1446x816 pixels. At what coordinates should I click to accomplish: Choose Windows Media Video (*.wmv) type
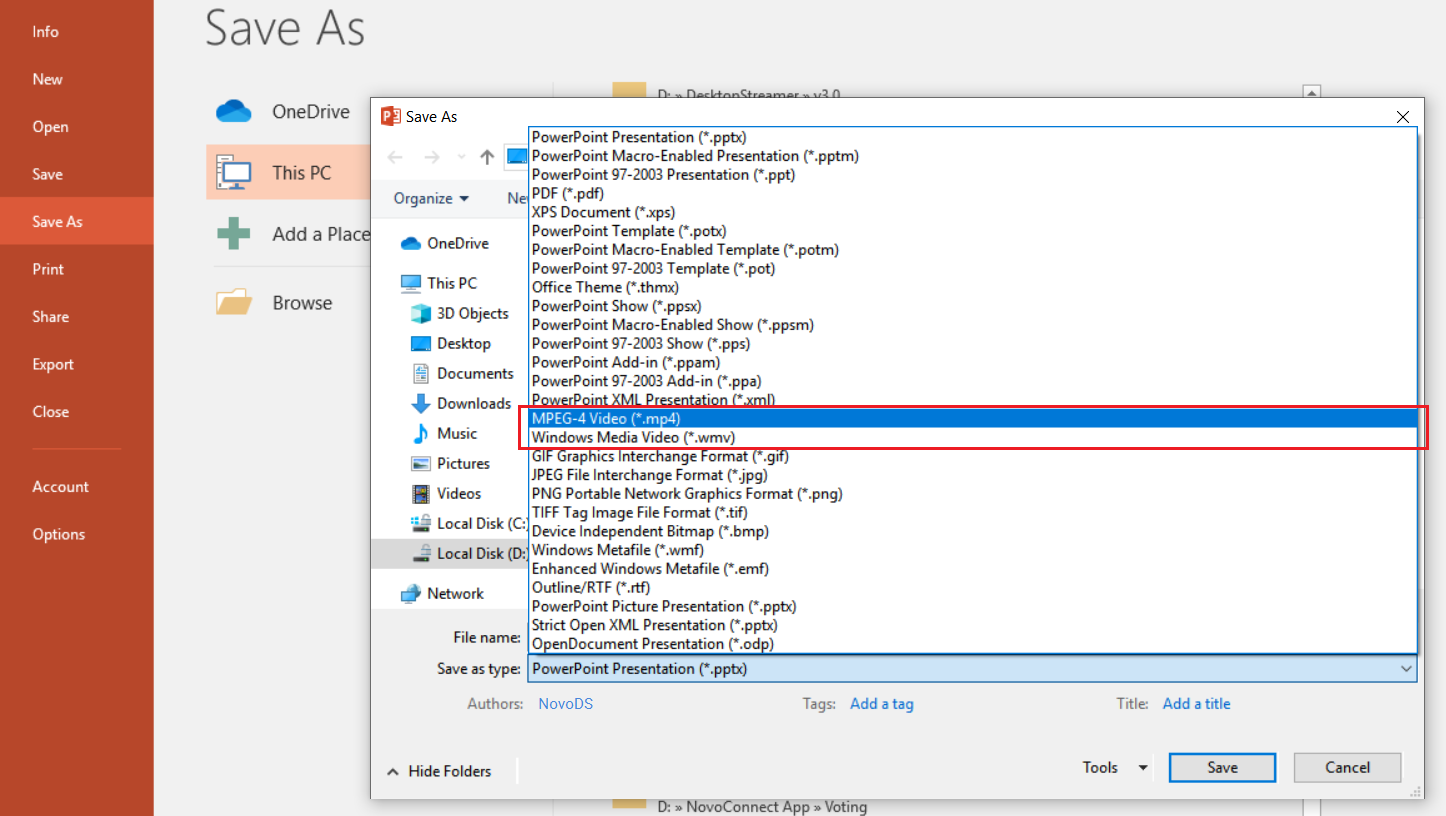973,437
